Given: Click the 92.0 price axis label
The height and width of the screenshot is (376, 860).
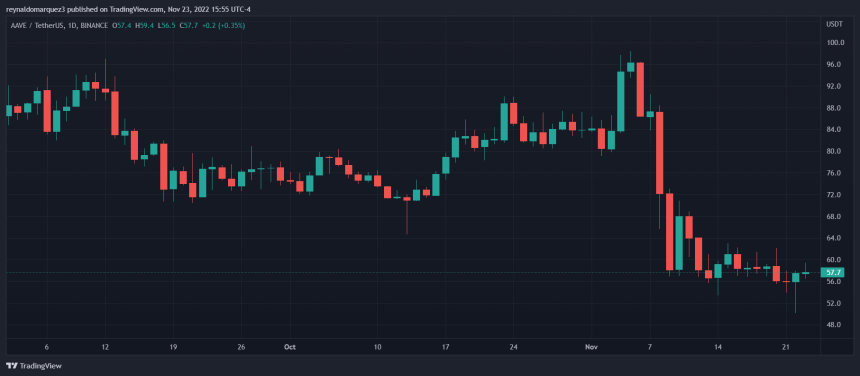Looking at the screenshot, I should pyautogui.click(x=834, y=87).
